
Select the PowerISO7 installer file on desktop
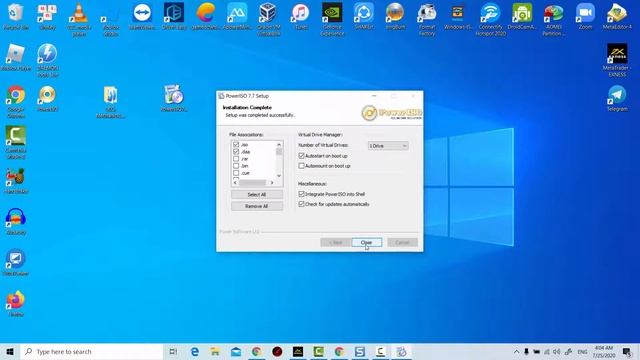174,98
